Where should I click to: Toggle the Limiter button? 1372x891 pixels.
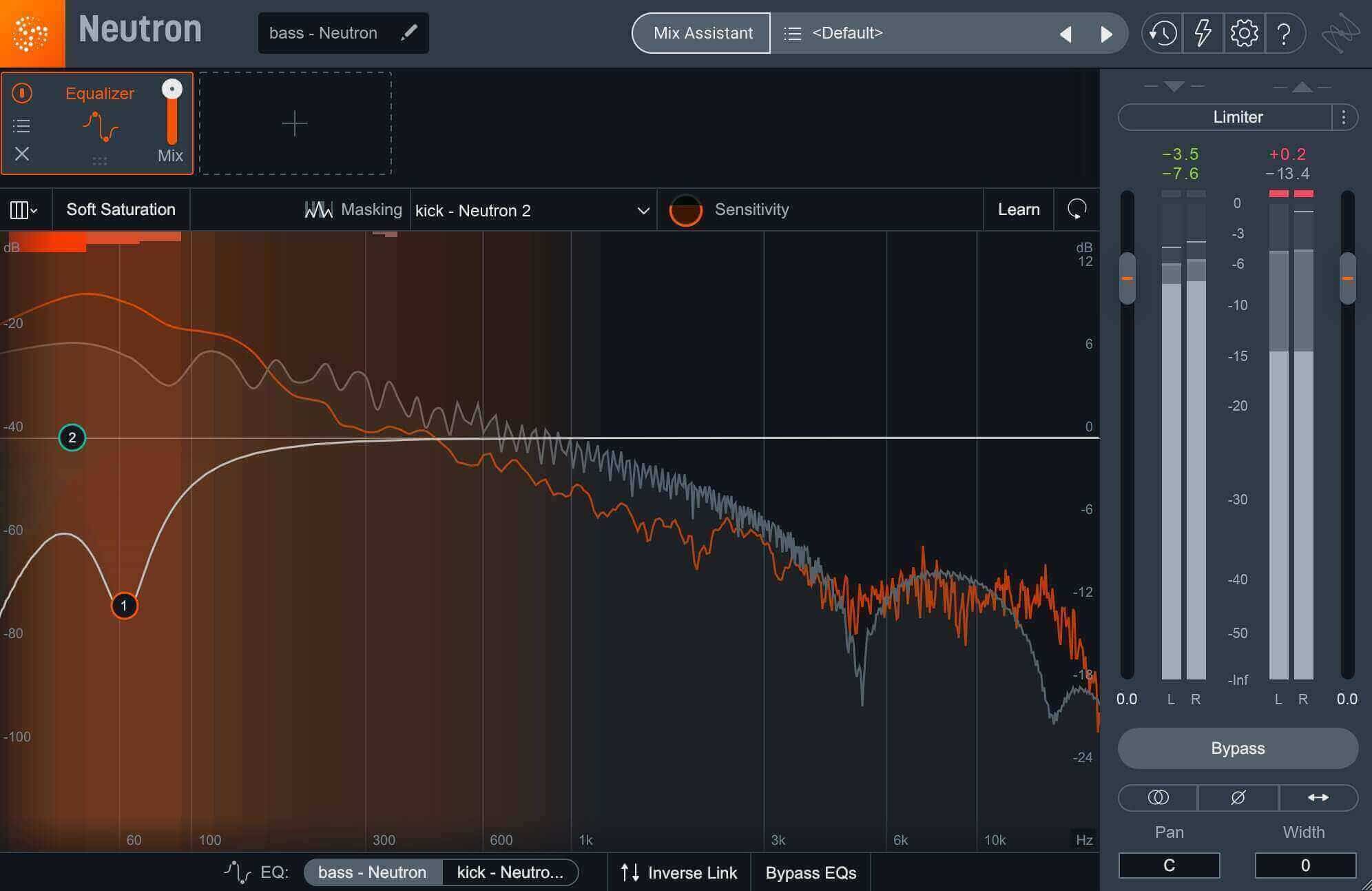point(1225,117)
